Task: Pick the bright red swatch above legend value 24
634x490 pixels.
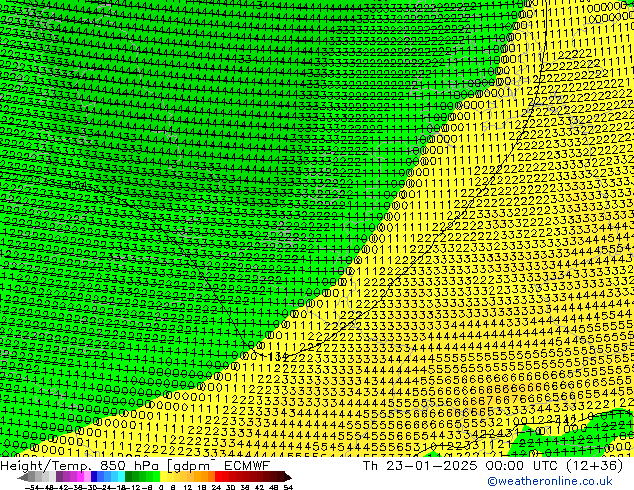Action: (x=218, y=477)
